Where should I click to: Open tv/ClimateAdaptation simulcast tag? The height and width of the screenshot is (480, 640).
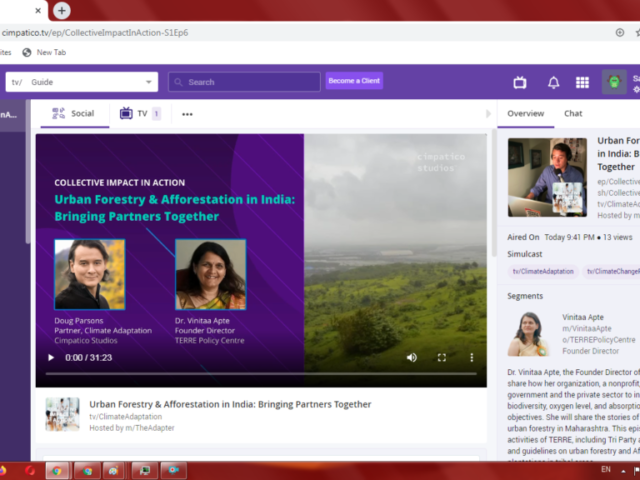pyautogui.click(x=543, y=271)
